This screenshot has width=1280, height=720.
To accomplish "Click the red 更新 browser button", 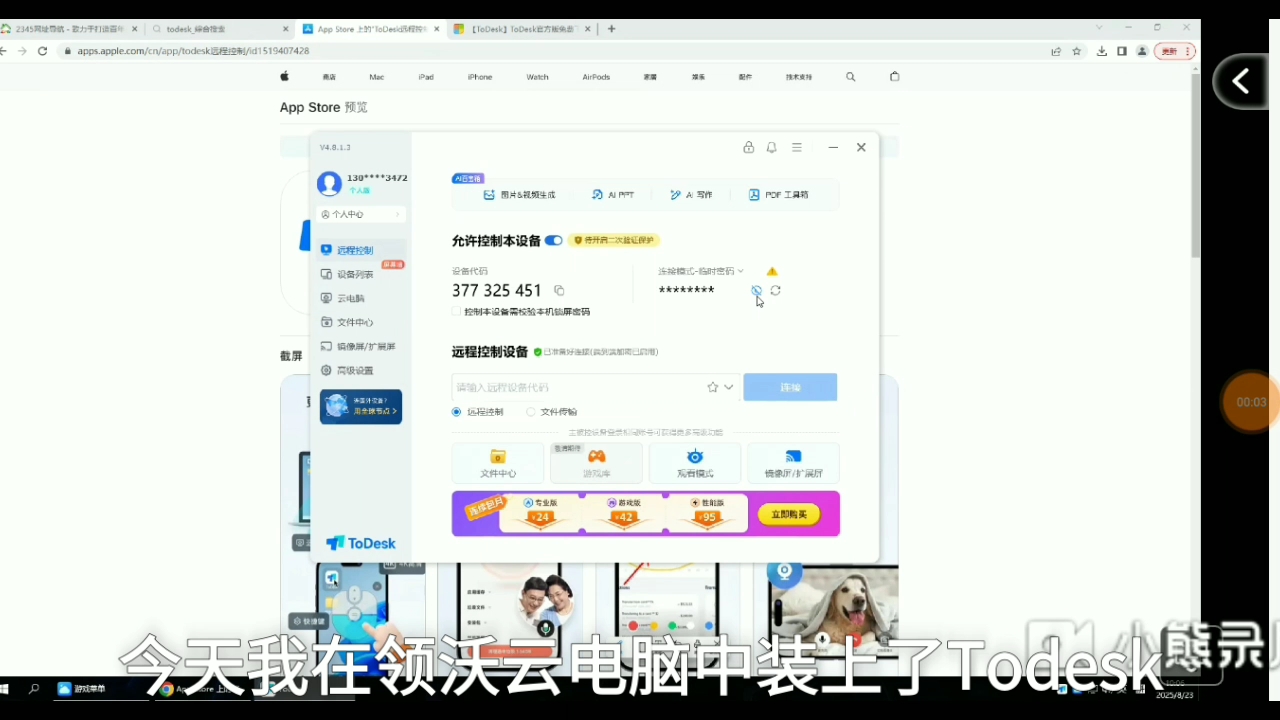I will point(1175,51).
